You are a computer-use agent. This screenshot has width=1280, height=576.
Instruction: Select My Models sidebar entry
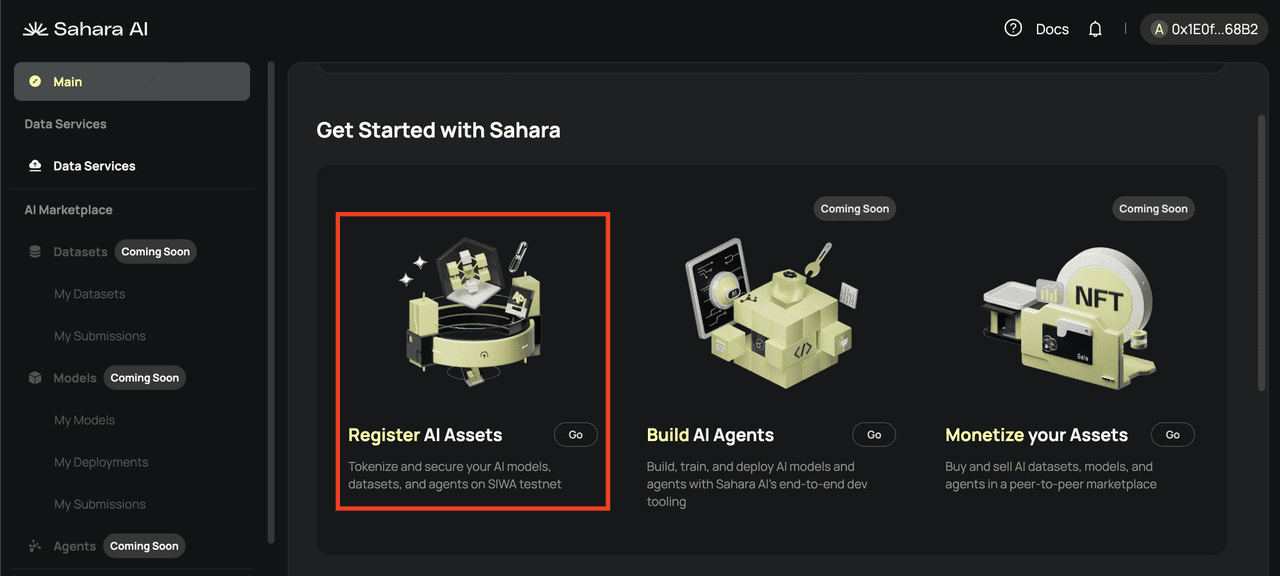(84, 420)
